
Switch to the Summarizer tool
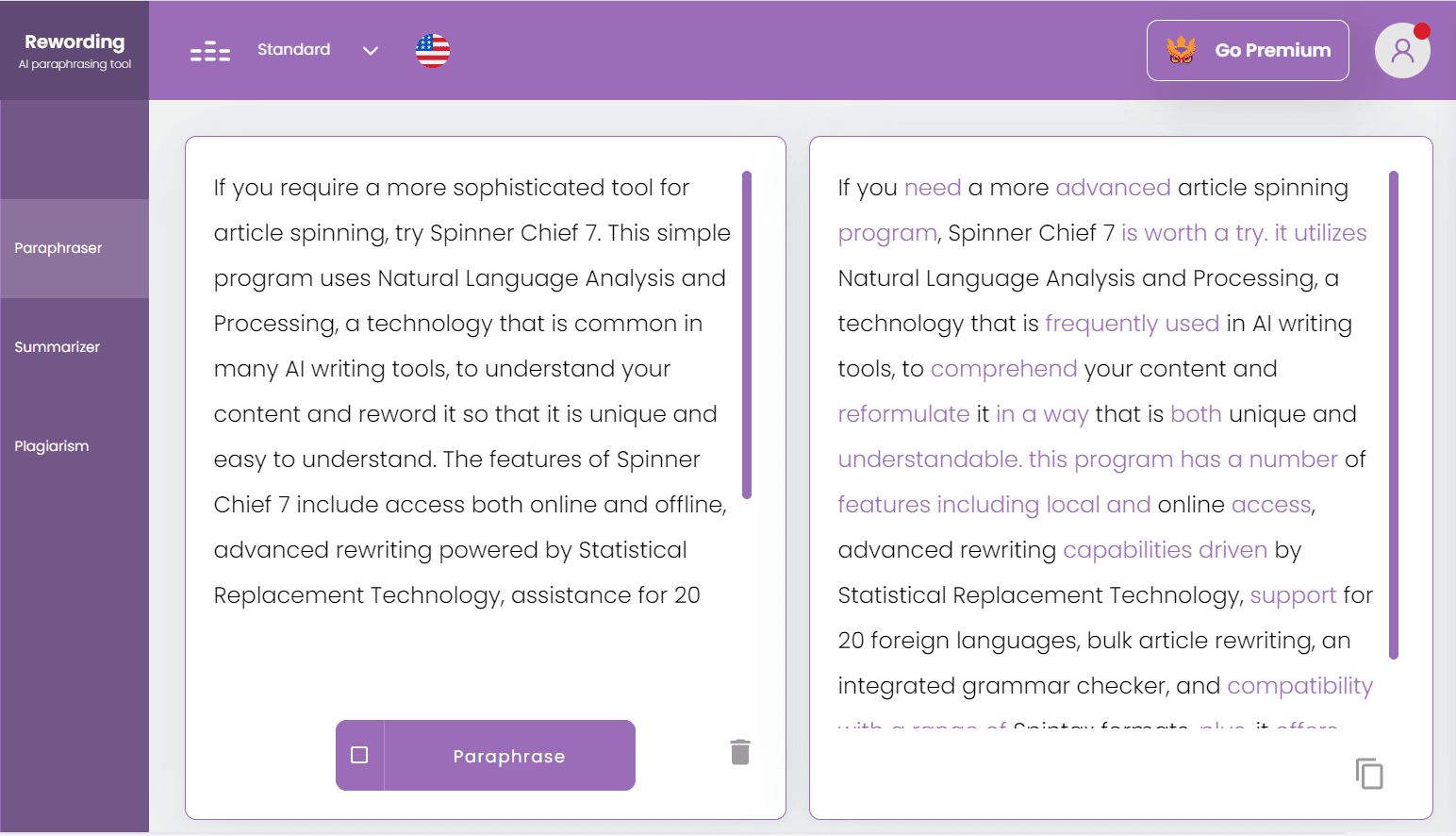pos(74,347)
